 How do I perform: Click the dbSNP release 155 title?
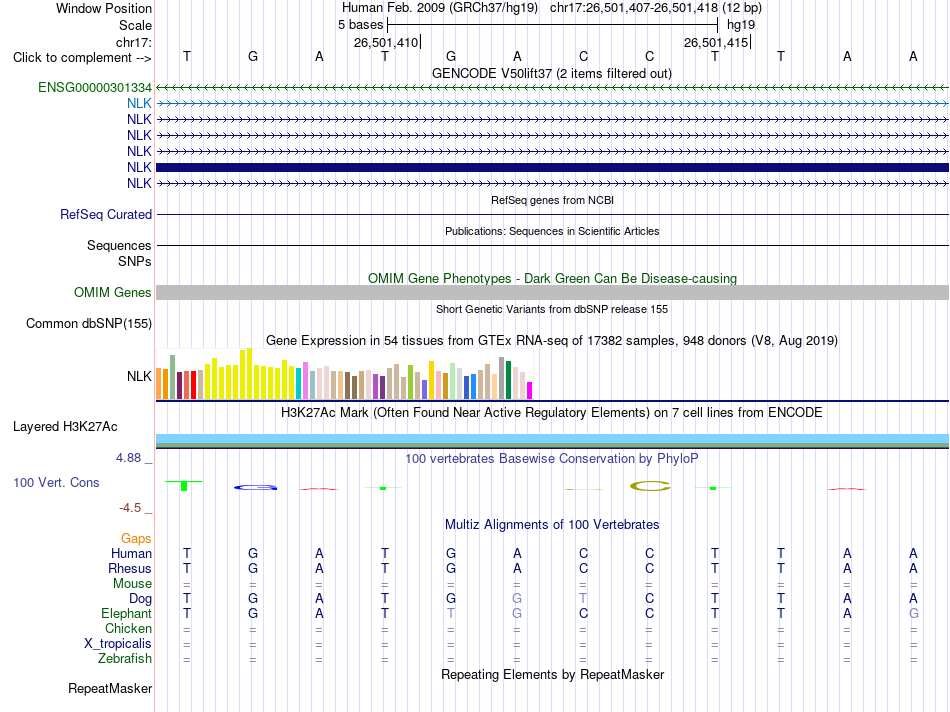552,309
